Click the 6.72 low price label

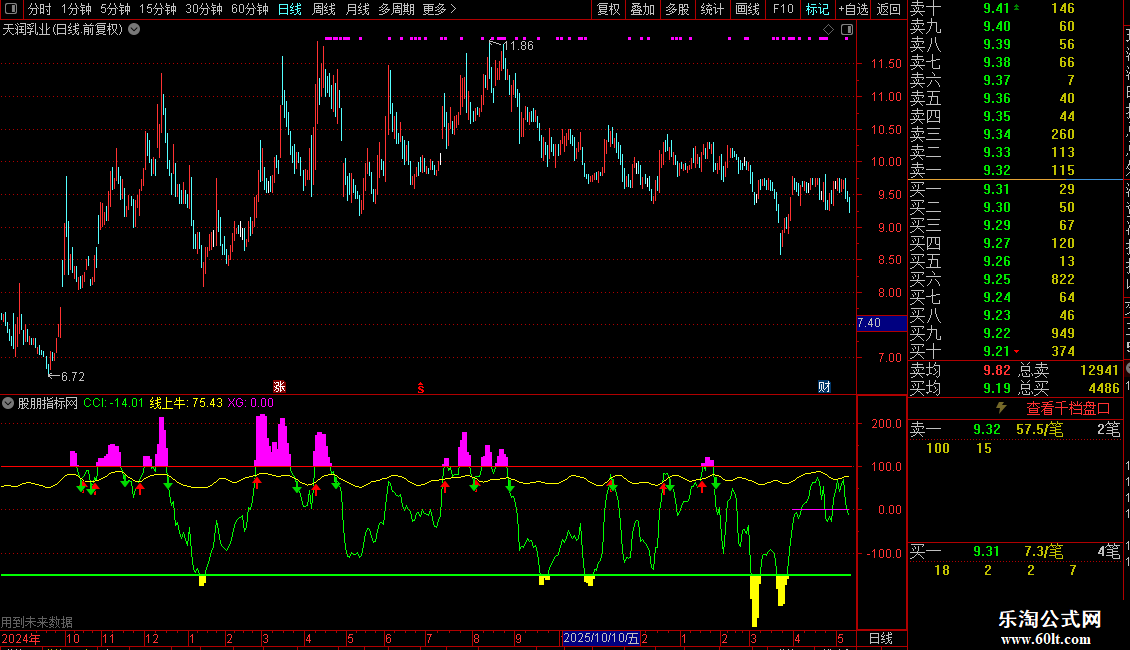coord(73,377)
